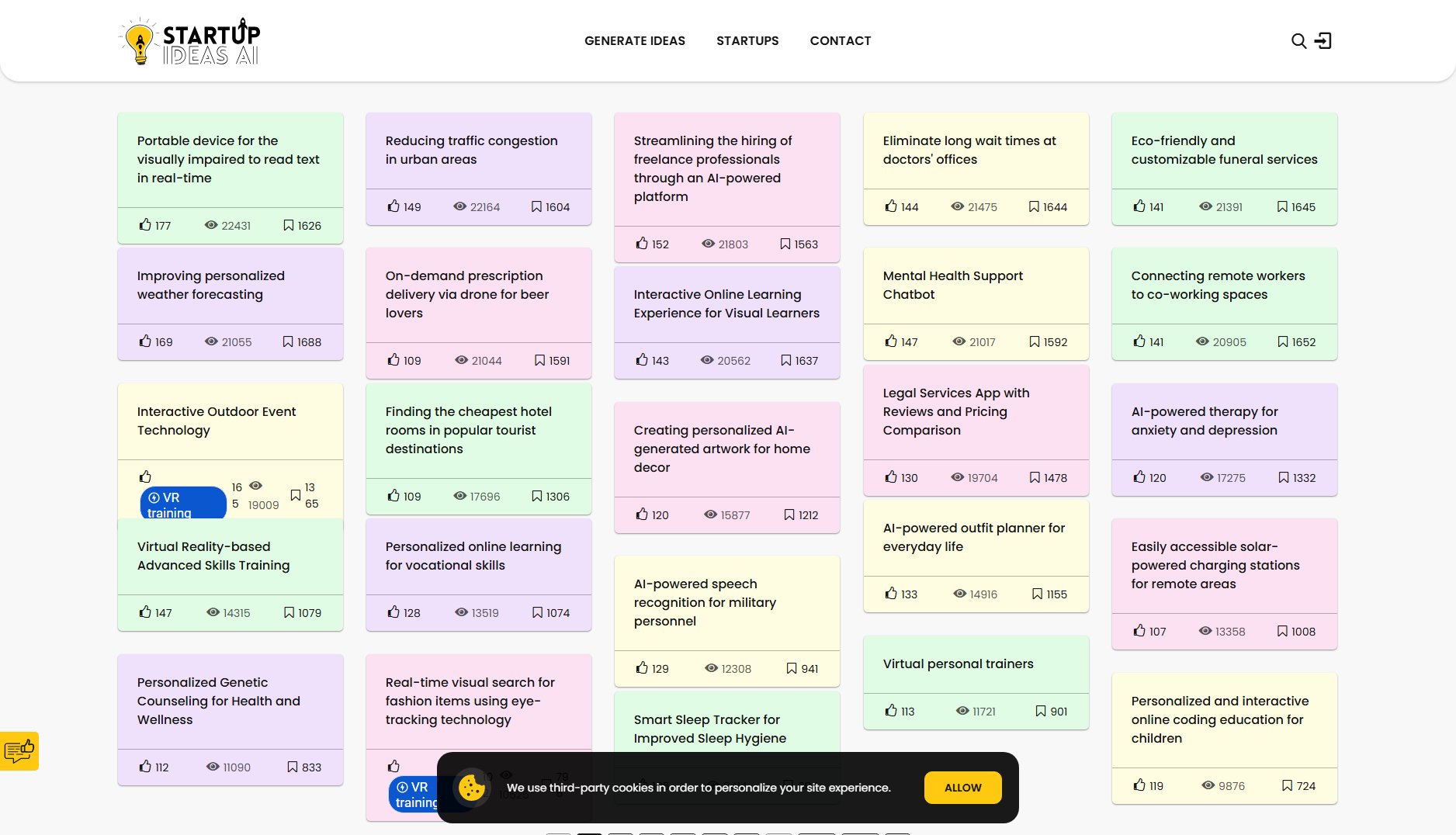Toggle bookmark on 'AI-powered therapy for anxiety'
Screen dimensions: 1456x835
pos(1284,477)
